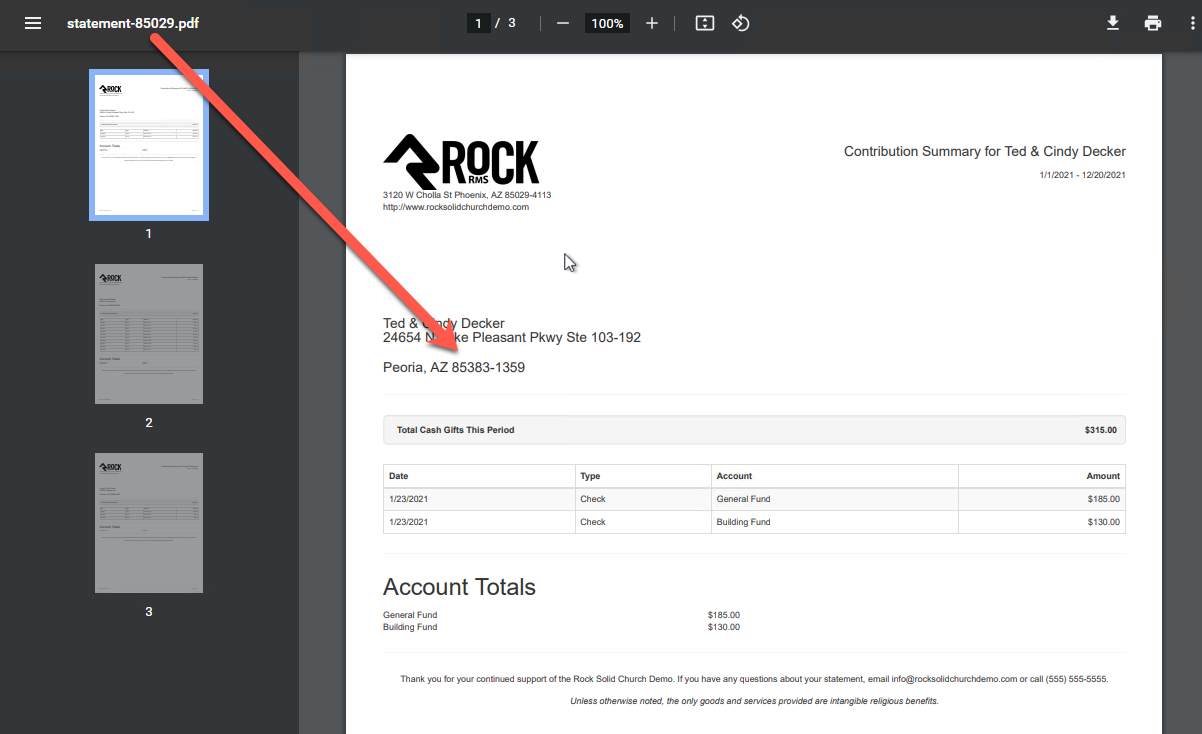Select the page 3 thumbnail

click(x=148, y=522)
